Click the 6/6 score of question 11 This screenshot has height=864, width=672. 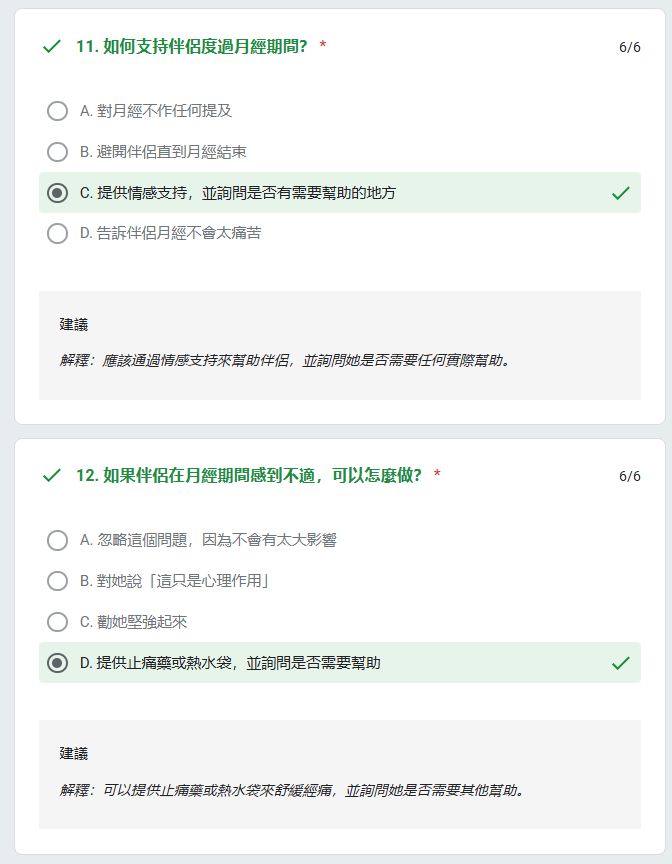630,47
